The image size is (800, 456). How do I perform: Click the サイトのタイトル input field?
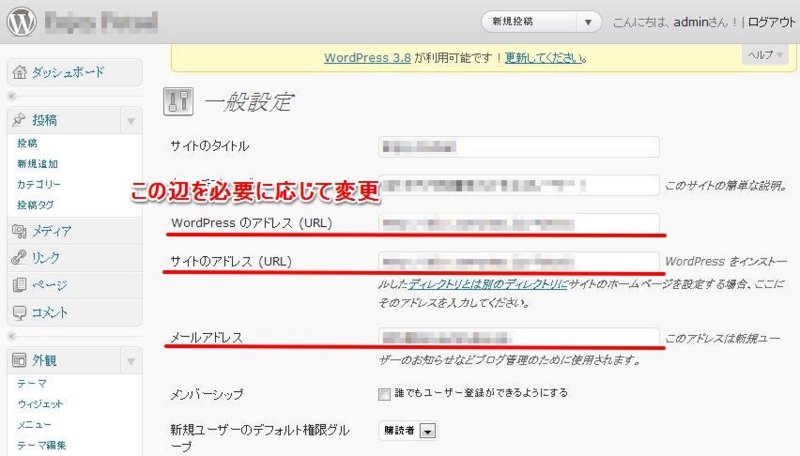(518, 147)
